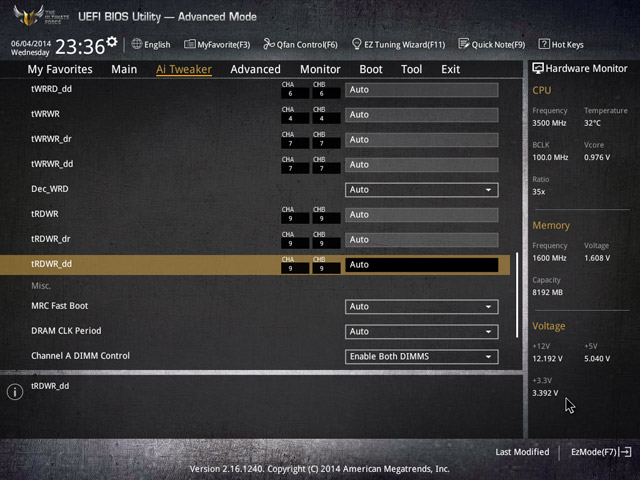Click highlighted tRDWR_dd Auto field
This screenshot has height=480, width=640.
(x=422, y=264)
